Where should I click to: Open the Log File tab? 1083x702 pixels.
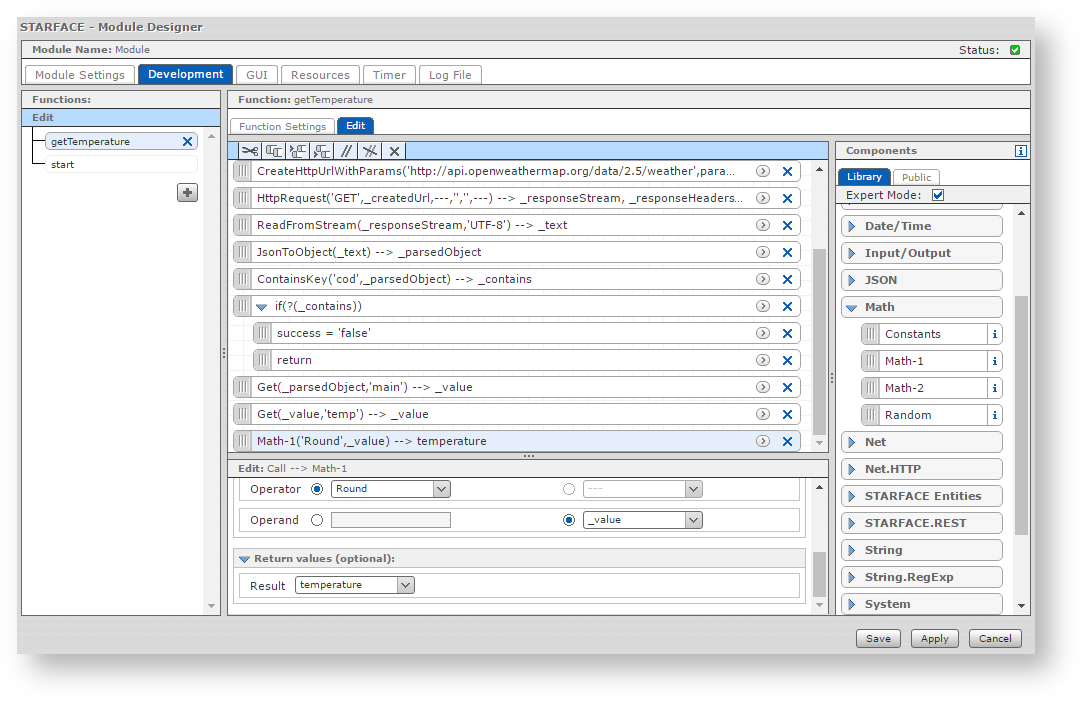tap(450, 75)
